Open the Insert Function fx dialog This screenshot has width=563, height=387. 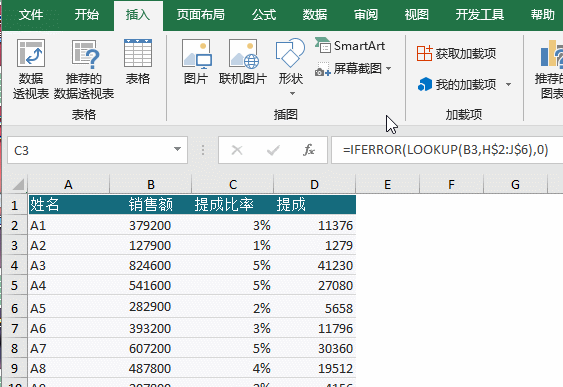click(x=309, y=150)
